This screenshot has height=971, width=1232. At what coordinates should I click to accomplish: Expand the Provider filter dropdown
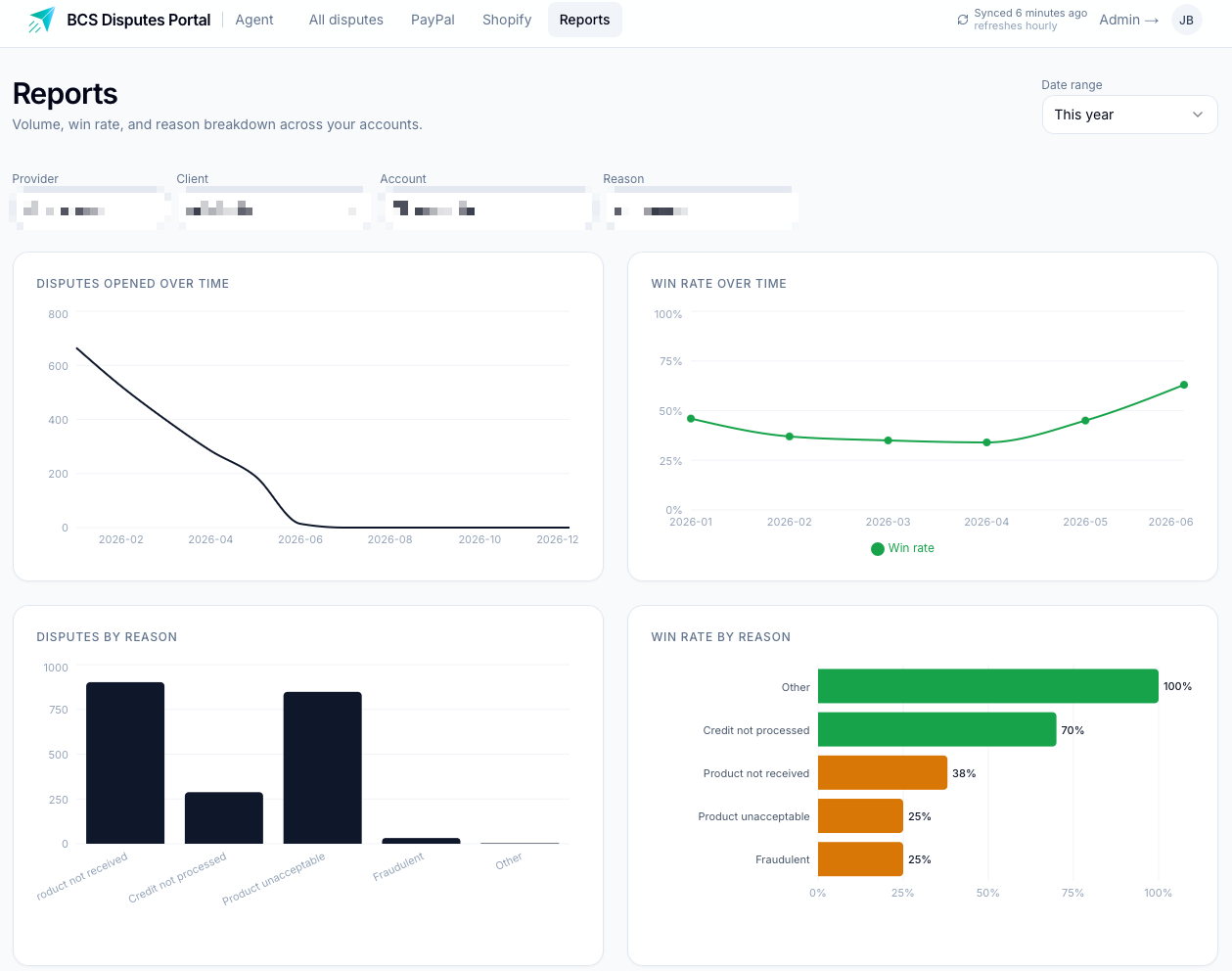coord(90,208)
